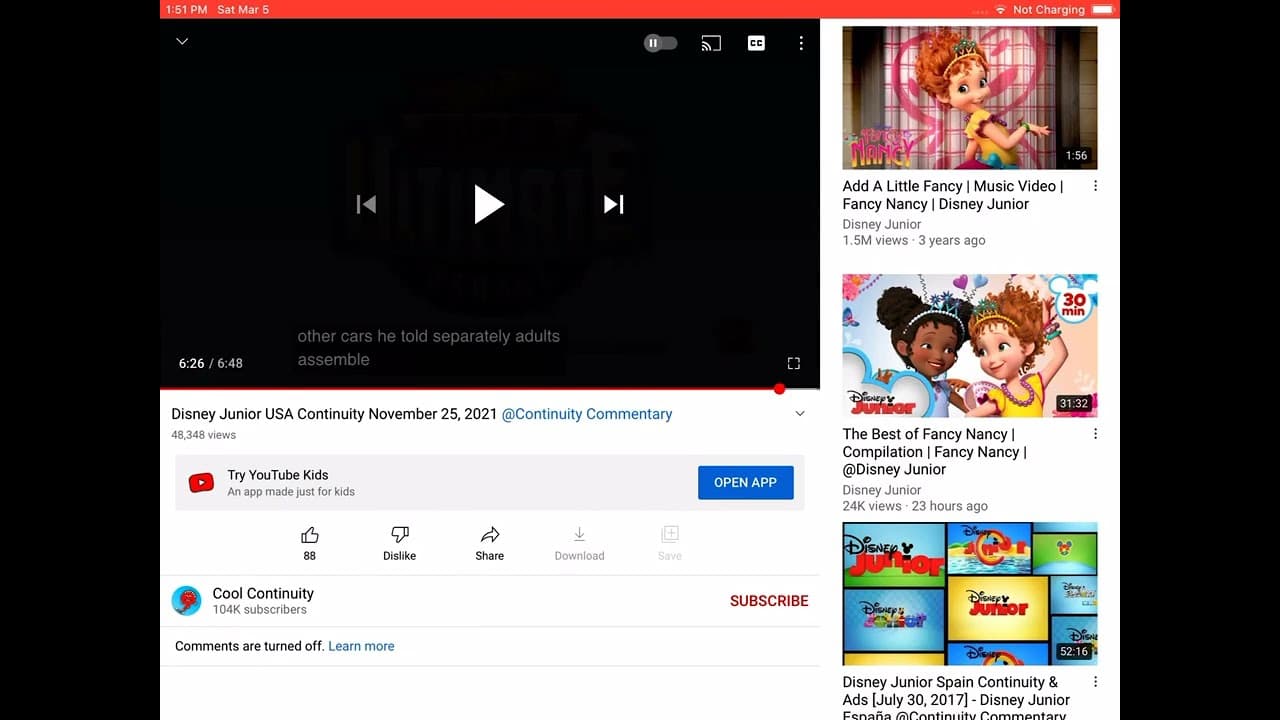Click The Best of Fancy Nancy title
This screenshot has height=720, width=1280.
coord(934,451)
